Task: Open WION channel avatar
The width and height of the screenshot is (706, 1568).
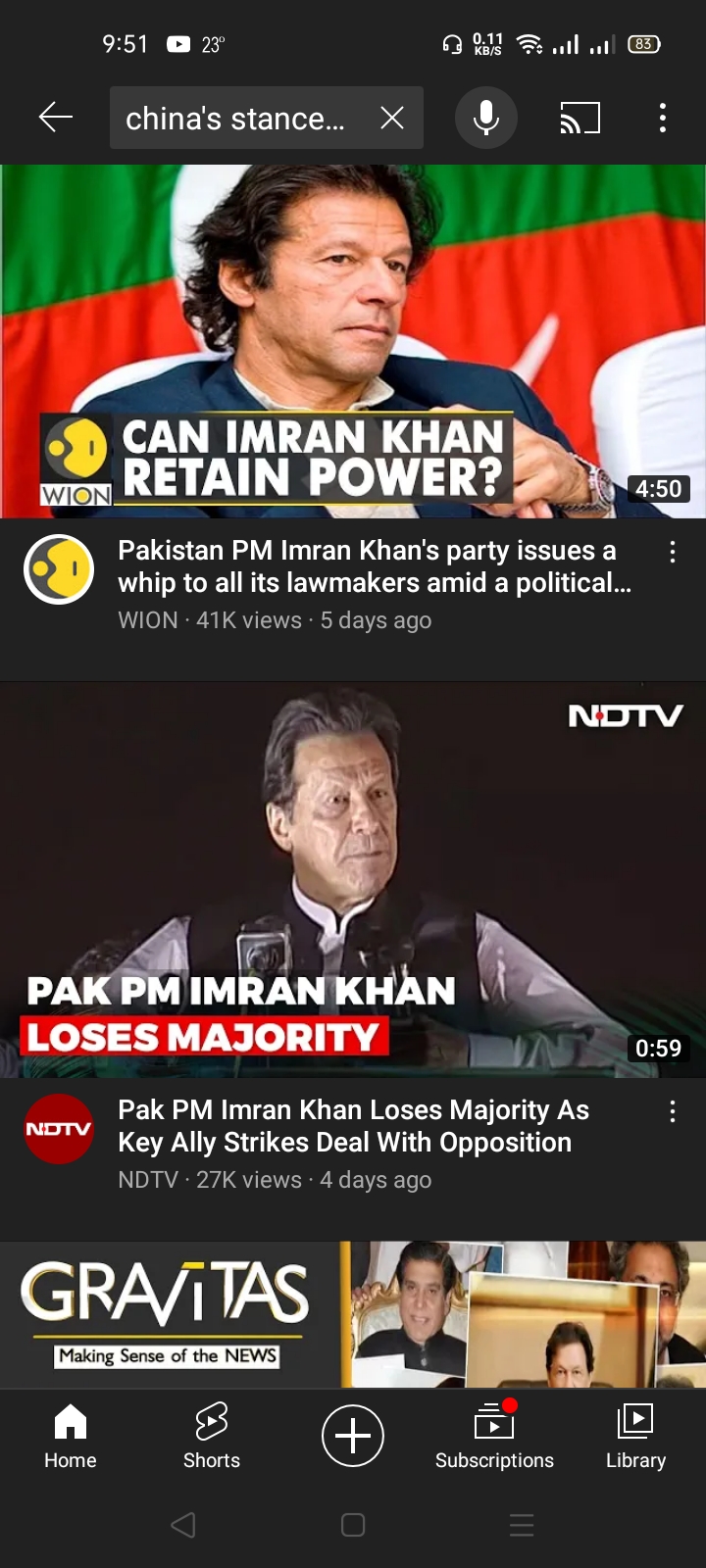Action: [59, 569]
